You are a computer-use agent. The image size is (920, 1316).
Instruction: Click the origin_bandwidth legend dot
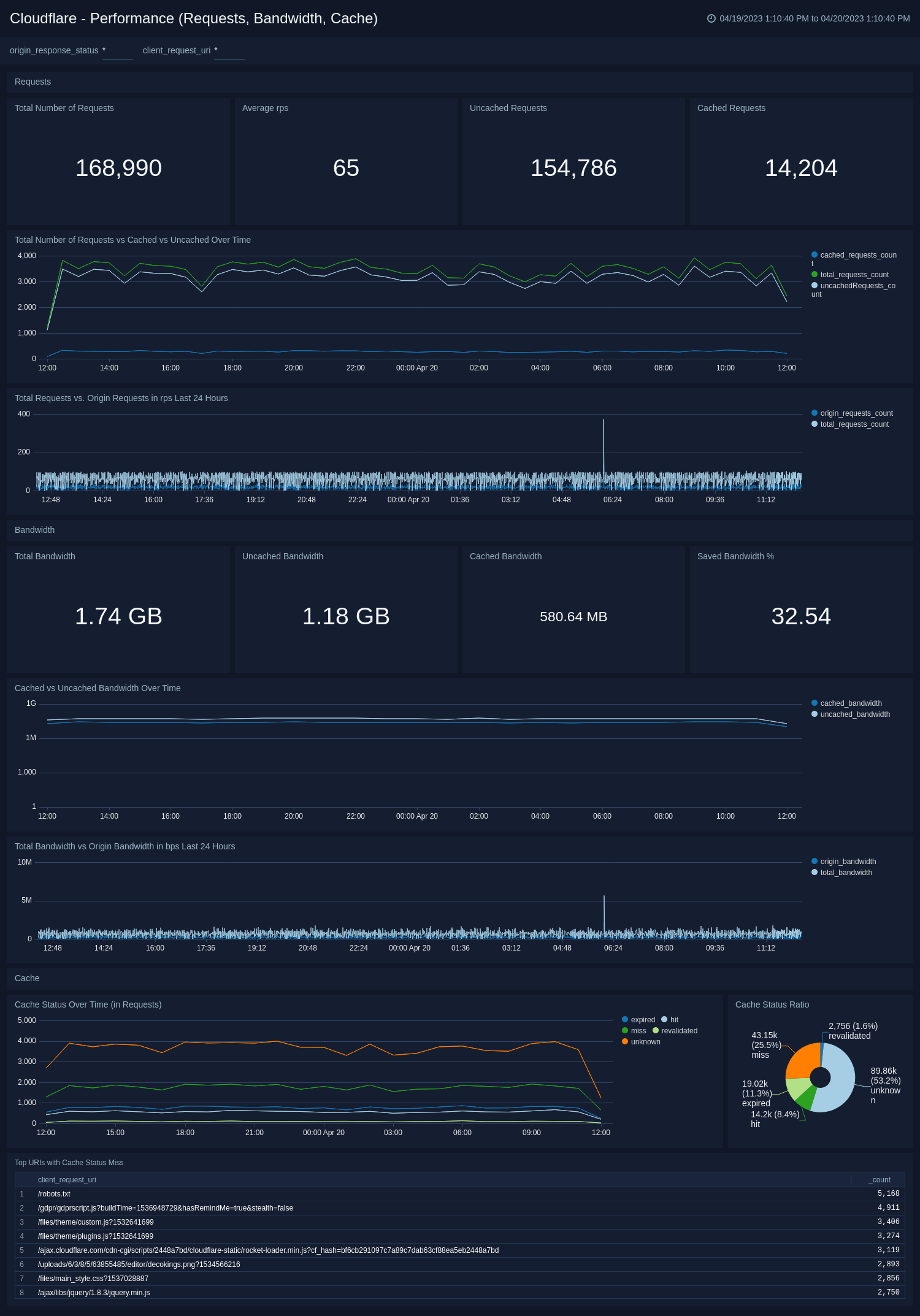(815, 862)
